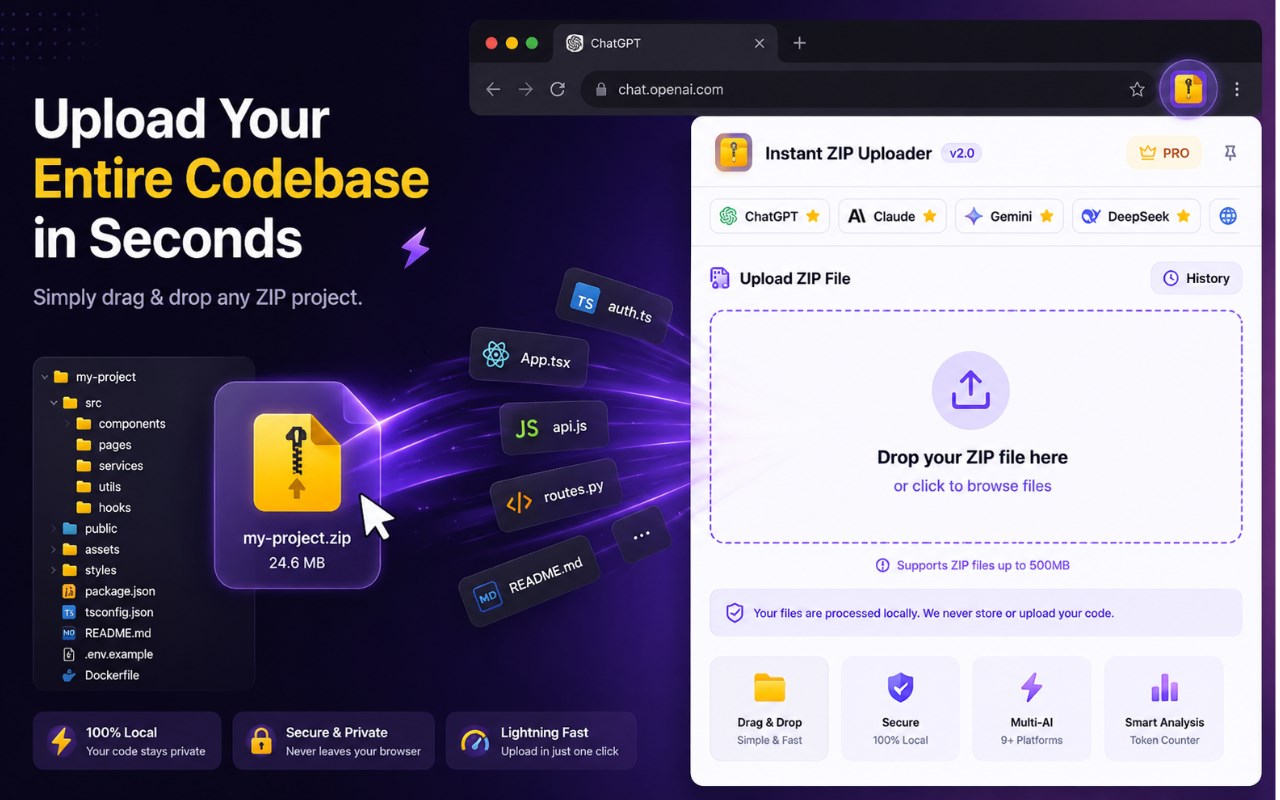Pin the Instant ZIP Uploader popup
The height and width of the screenshot is (800, 1280).
point(1230,153)
